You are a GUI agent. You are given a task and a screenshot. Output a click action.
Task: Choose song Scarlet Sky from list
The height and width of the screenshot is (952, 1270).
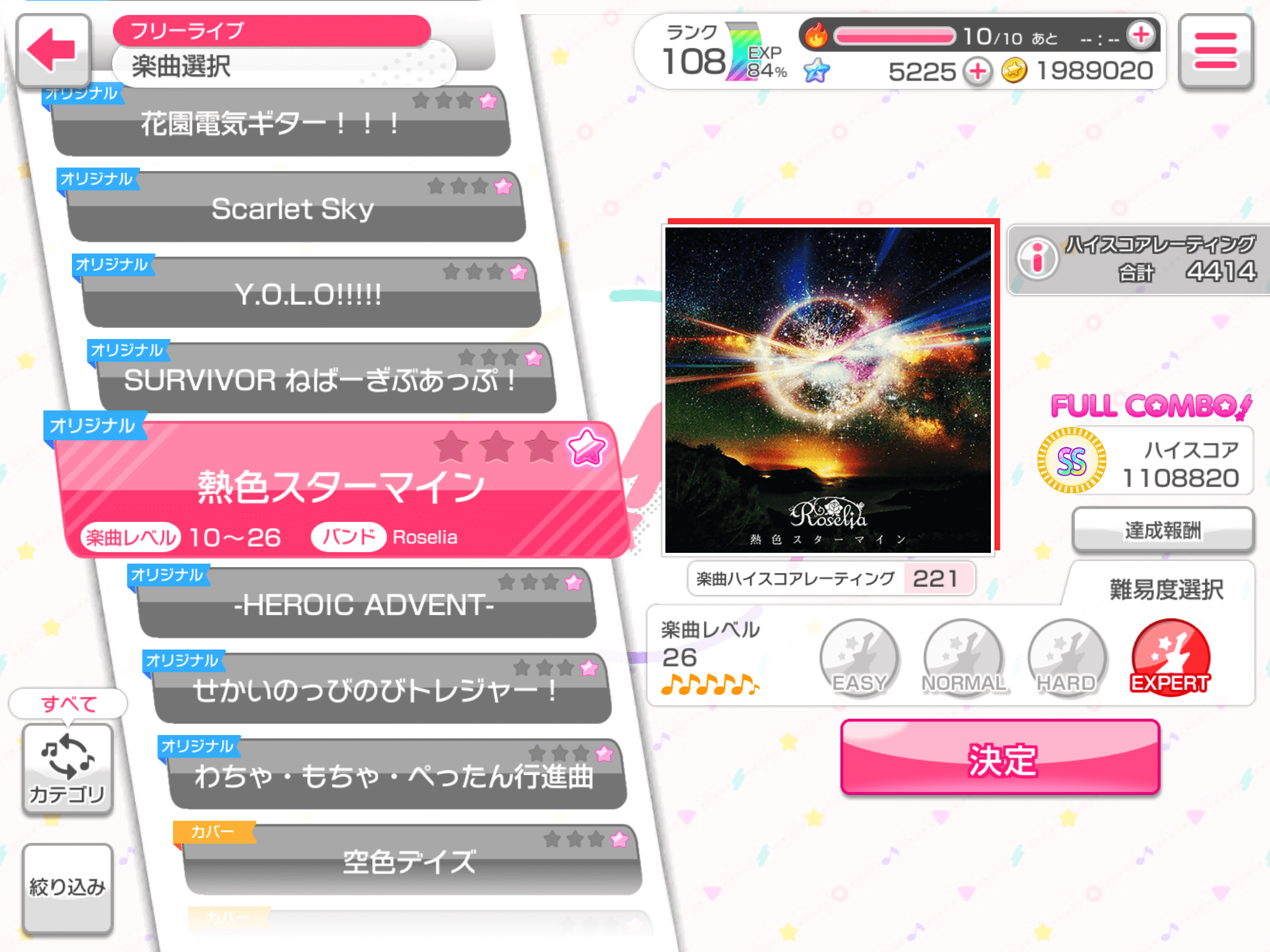[294, 208]
